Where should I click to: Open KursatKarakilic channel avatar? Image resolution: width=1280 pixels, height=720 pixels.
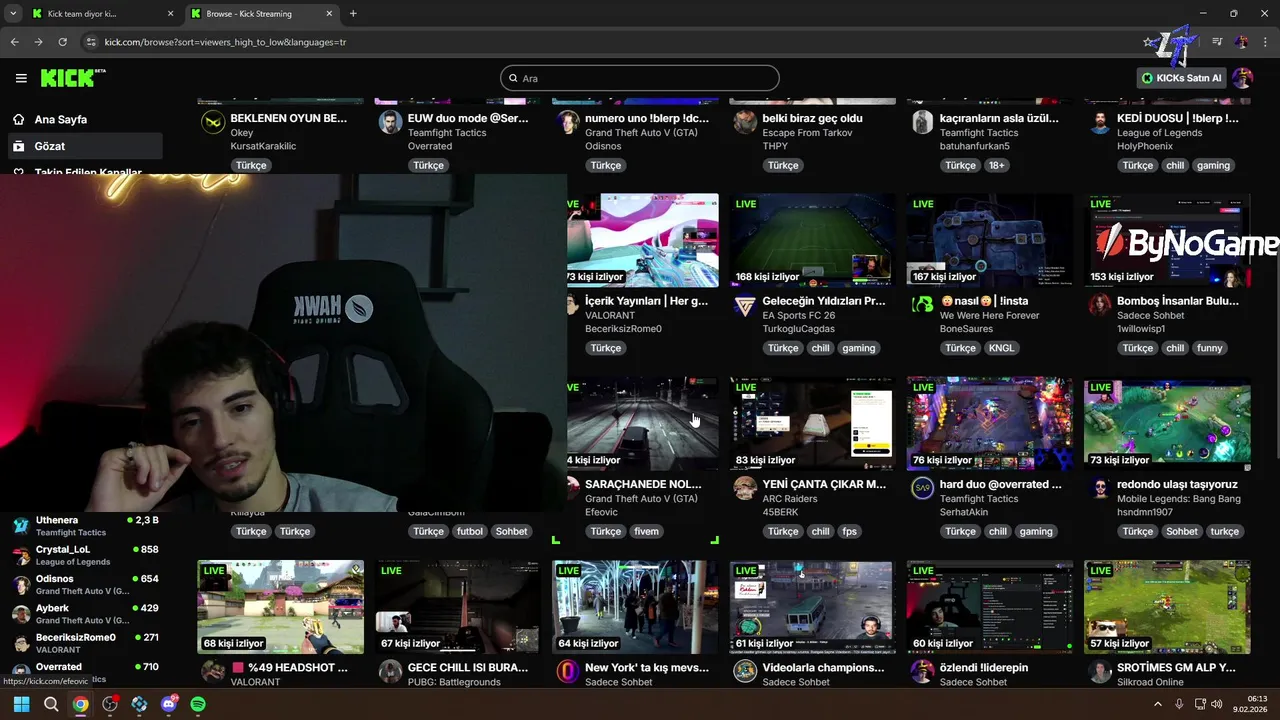click(x=213, y=122)
